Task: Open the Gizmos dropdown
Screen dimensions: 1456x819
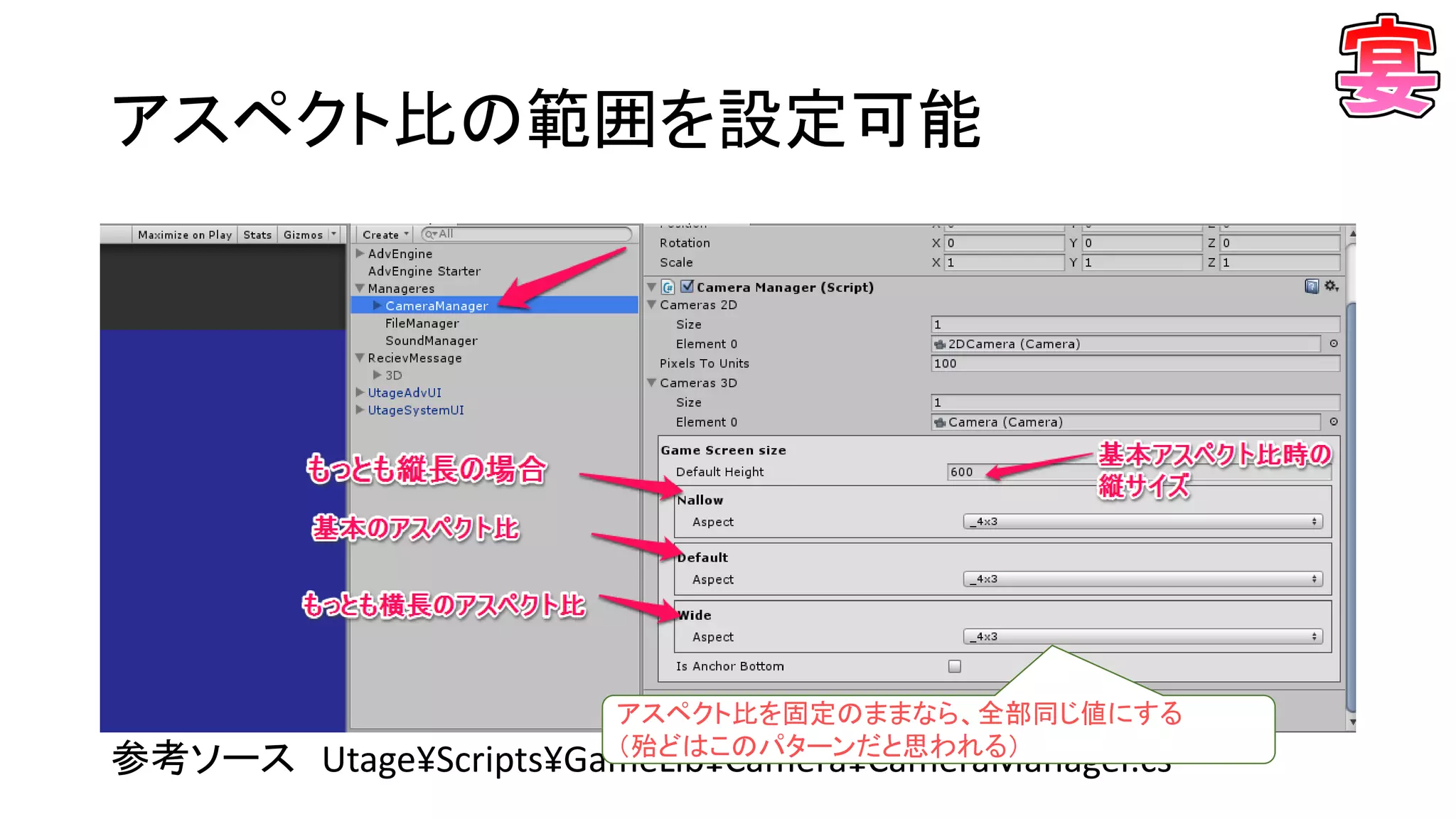Action: pos(309,235)
